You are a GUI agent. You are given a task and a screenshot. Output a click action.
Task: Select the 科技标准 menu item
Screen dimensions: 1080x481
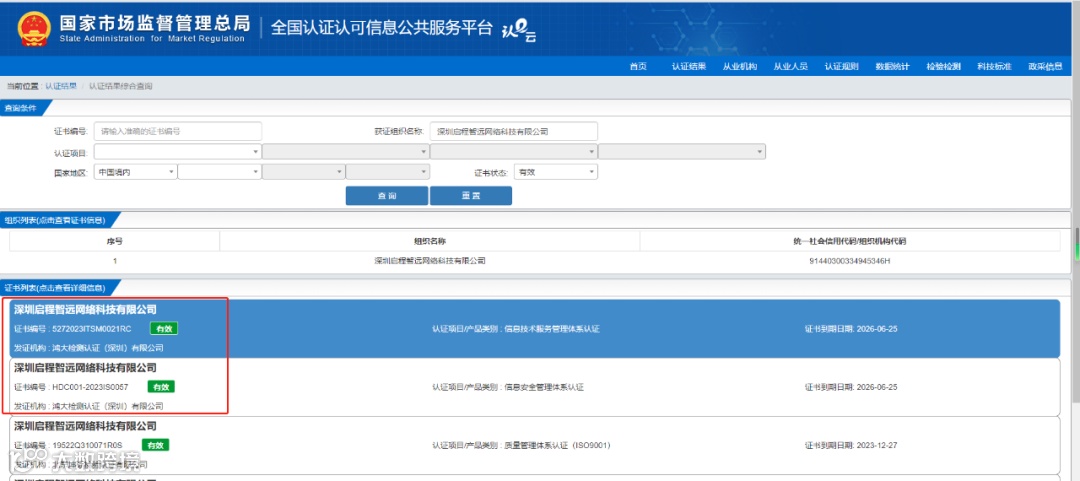[x=994, y=67]
